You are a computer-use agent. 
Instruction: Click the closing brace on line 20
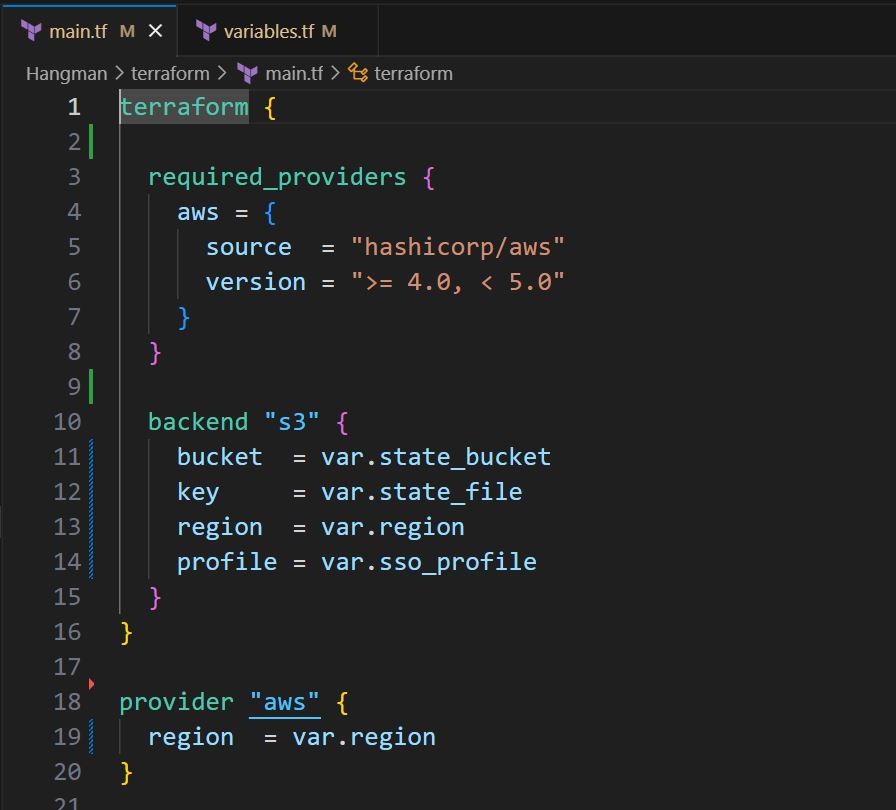click(x=126, y=772)
